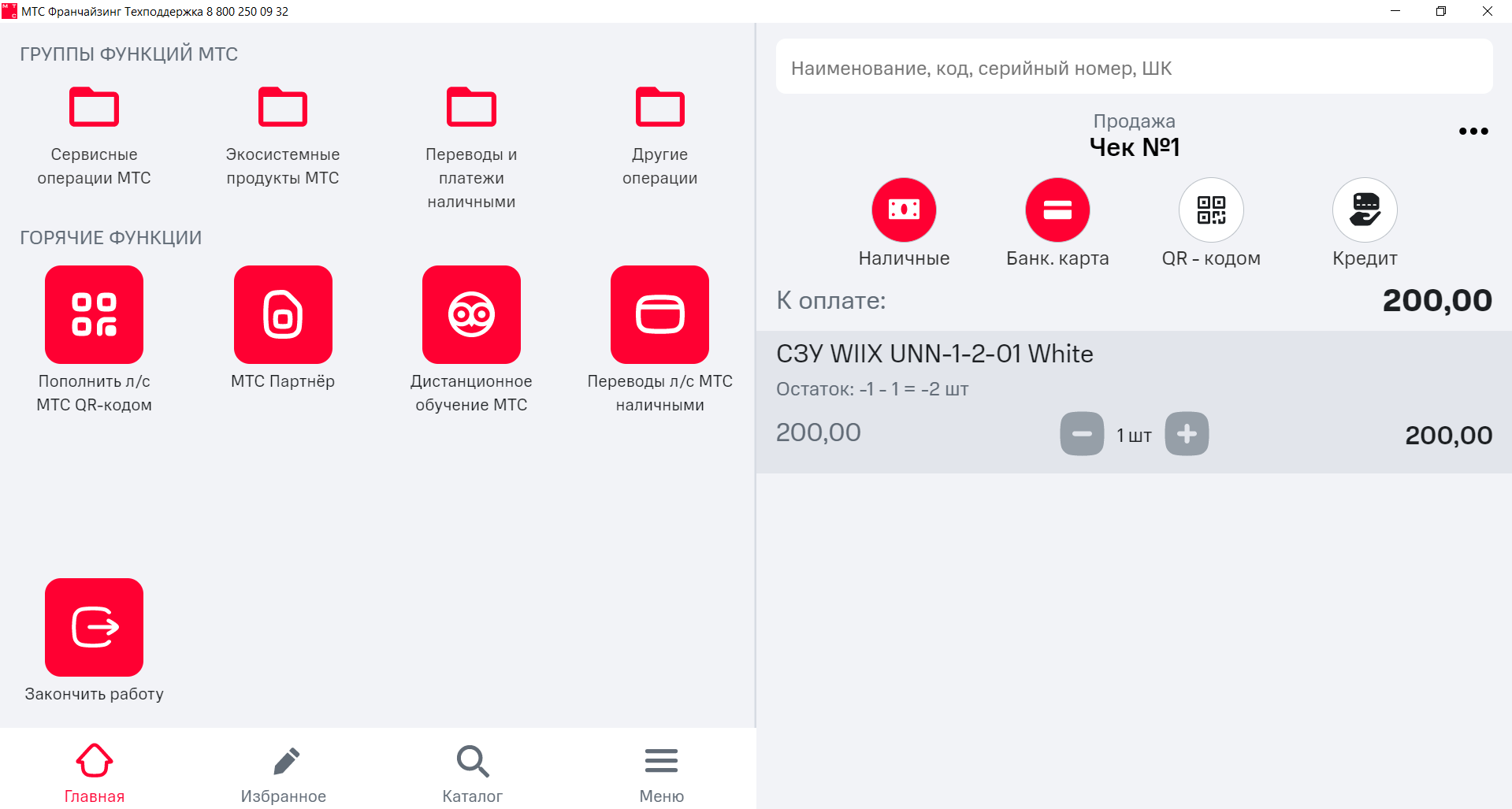Open the Сервисные операции МТС folder
This screenshot has width=1512, height=809.
[94, 135]
